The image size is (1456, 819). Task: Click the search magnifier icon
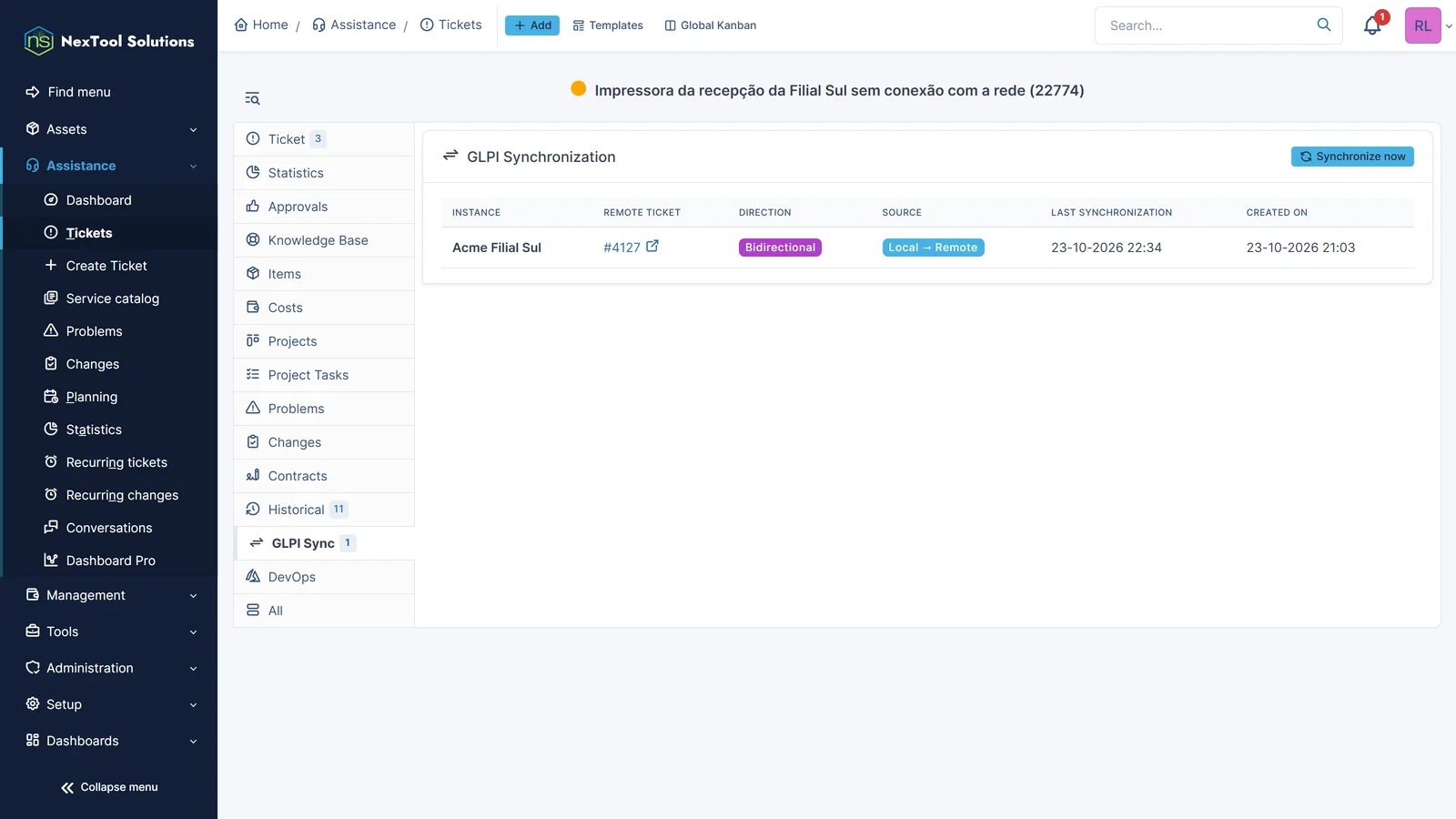tap(1324, 25)
